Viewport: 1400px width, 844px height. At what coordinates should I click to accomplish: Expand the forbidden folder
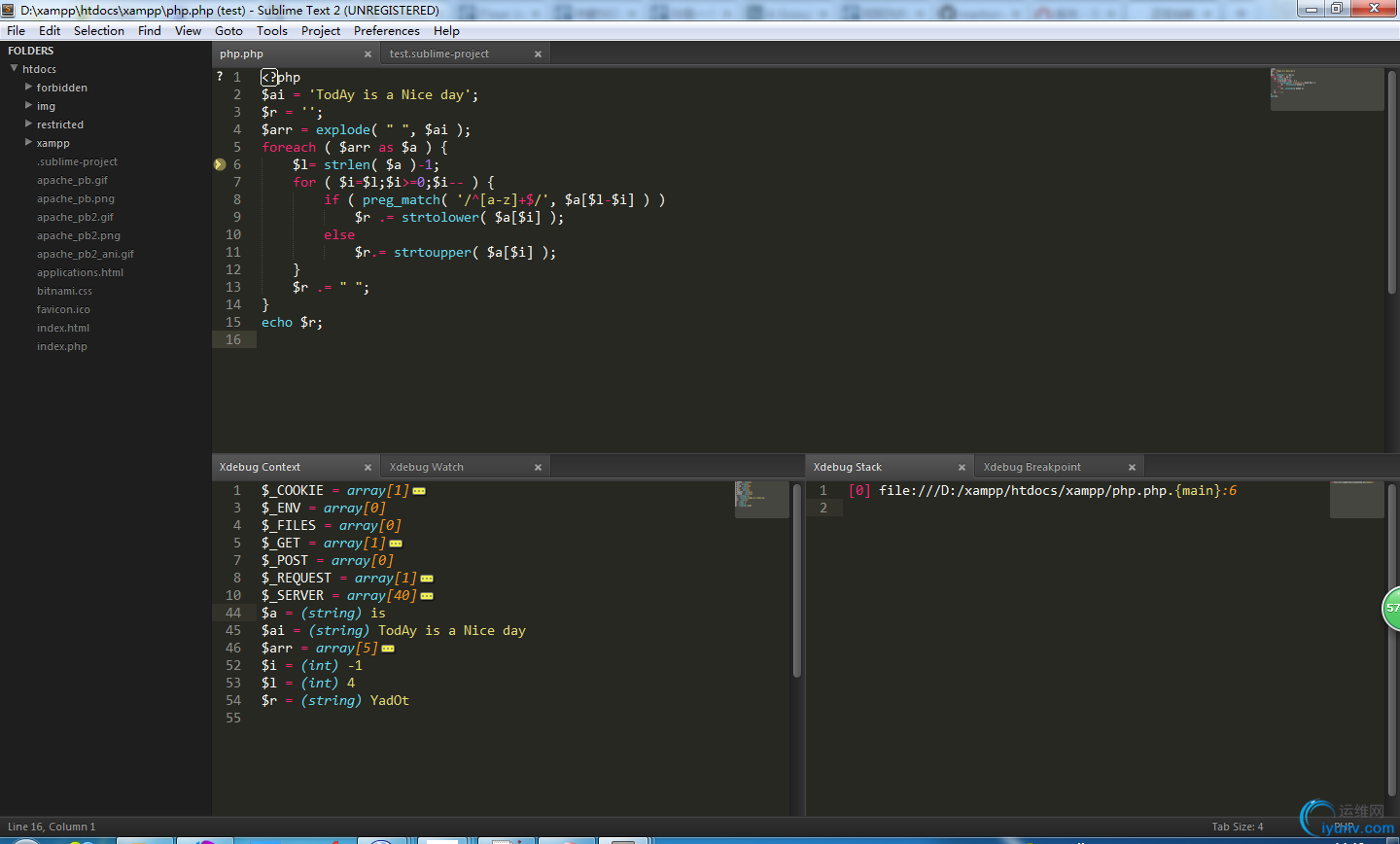(28, 87)
